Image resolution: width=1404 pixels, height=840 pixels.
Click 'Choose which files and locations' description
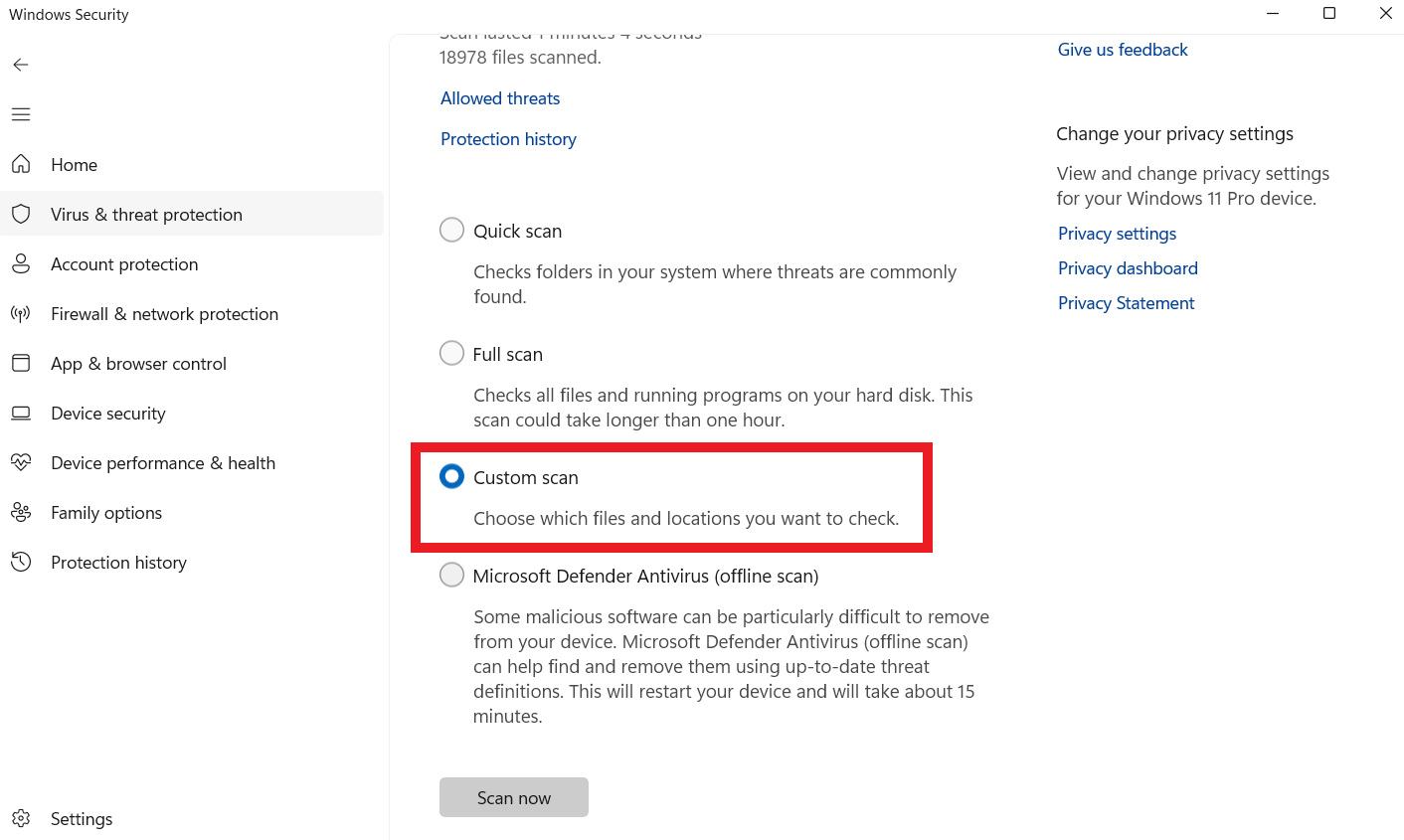tap(686, 518)
